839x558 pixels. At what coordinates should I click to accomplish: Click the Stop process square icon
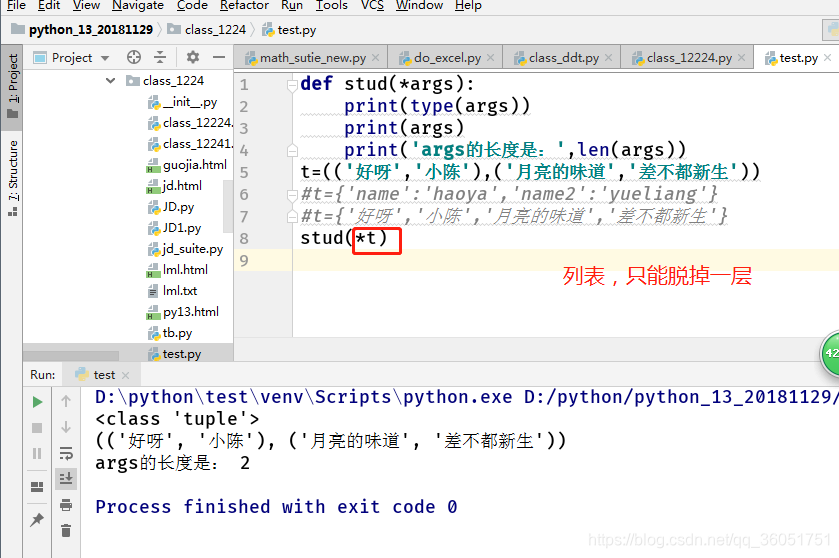coord(37,428)
